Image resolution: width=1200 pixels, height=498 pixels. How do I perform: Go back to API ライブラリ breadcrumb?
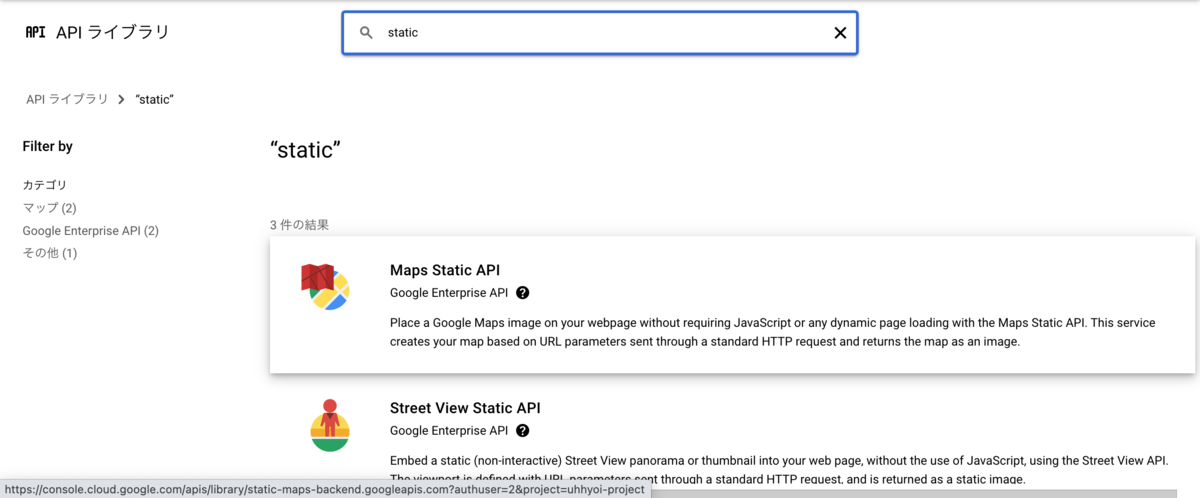tap(67, 100)
